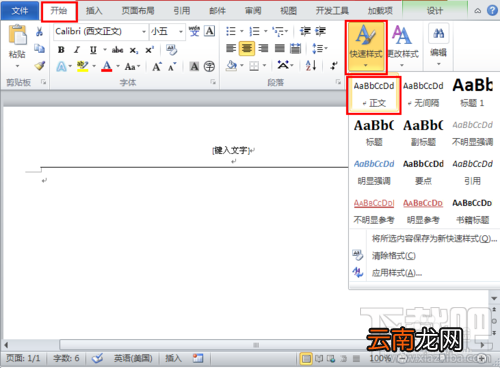This screenshot has width=500, height=368.
Task: Select the Format Painter brush
Action: tap(39, 65)
